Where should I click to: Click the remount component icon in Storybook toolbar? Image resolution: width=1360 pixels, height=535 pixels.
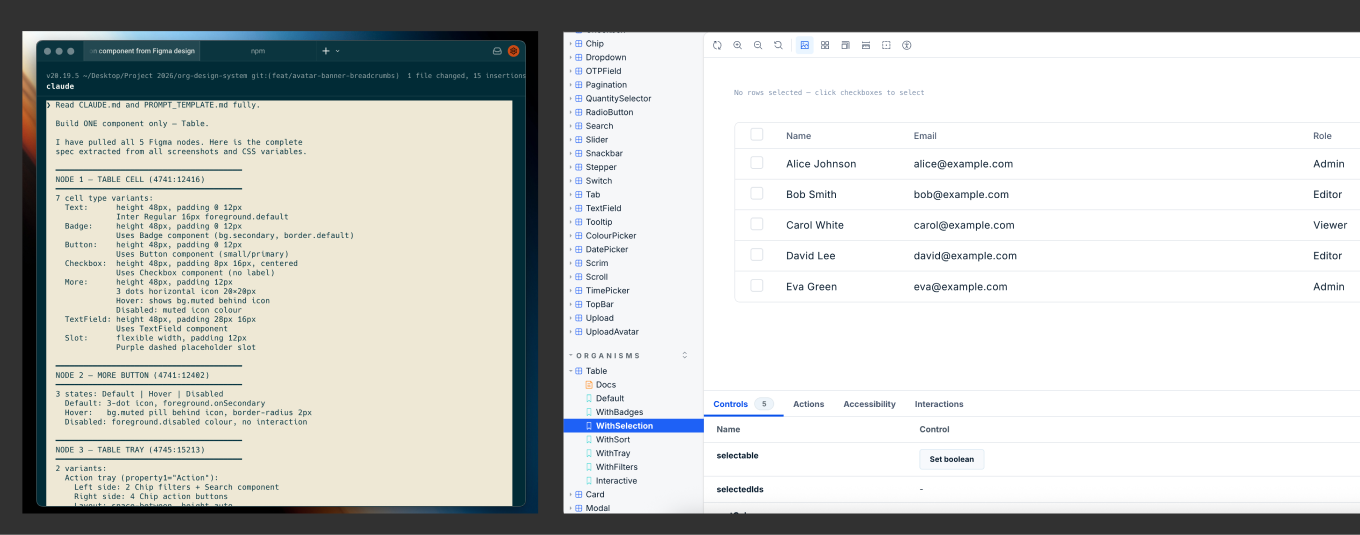[x=717, y=45]
